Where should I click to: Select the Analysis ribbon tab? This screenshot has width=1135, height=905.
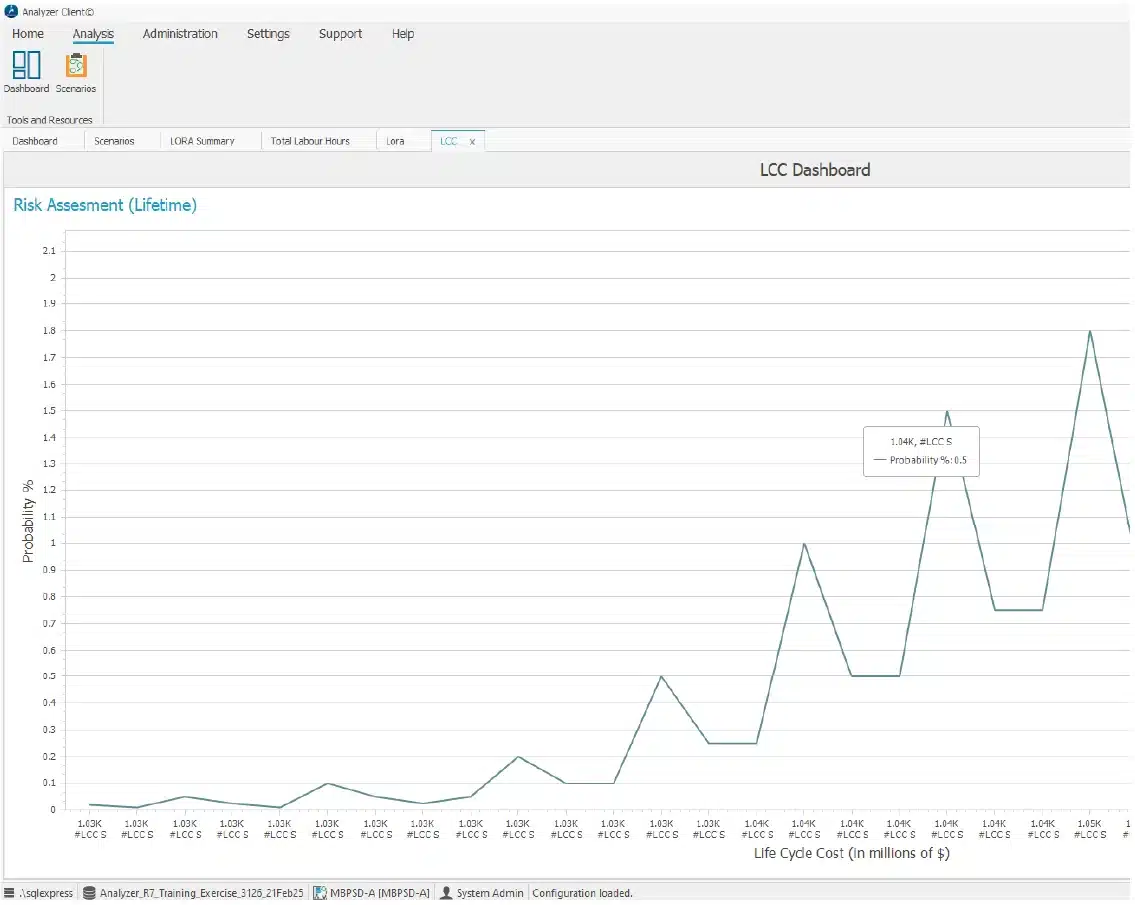(93, 34)
